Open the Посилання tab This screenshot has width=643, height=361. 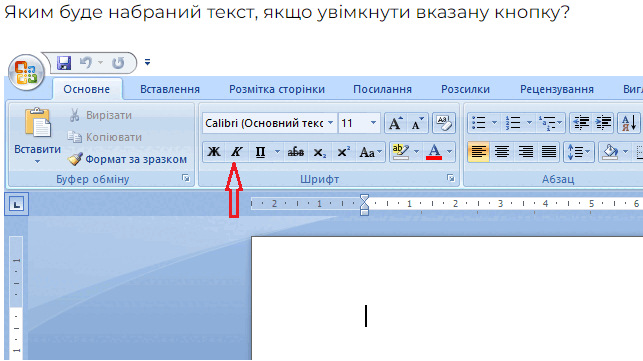[382, 89]
